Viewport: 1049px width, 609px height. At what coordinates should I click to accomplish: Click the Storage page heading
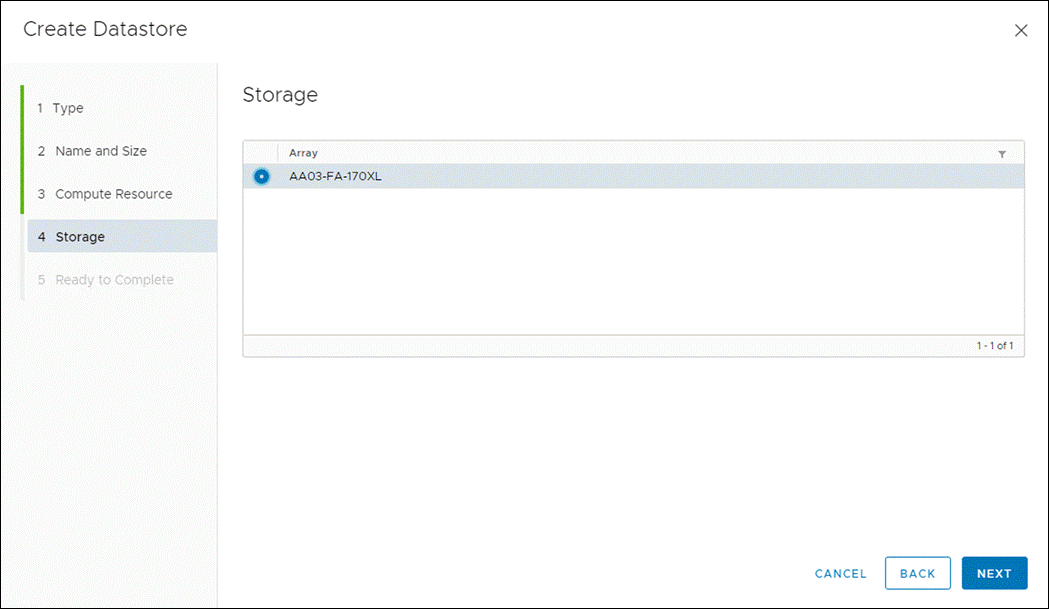pyautogui.click(x=280, y=95)
